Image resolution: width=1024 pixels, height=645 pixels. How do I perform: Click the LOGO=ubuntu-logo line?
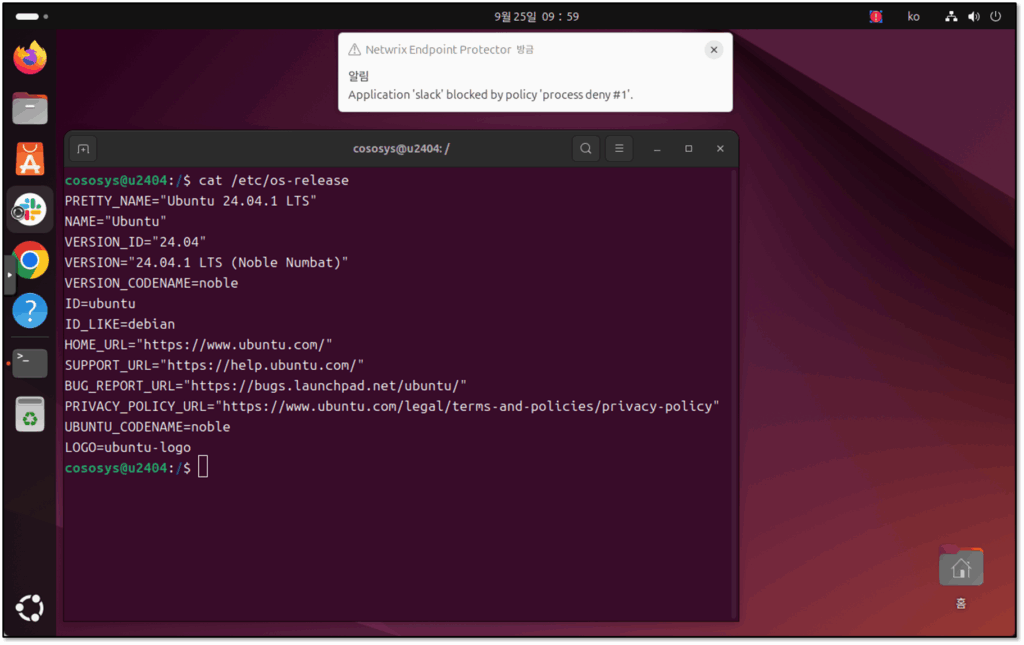click(x=127, y=448)
